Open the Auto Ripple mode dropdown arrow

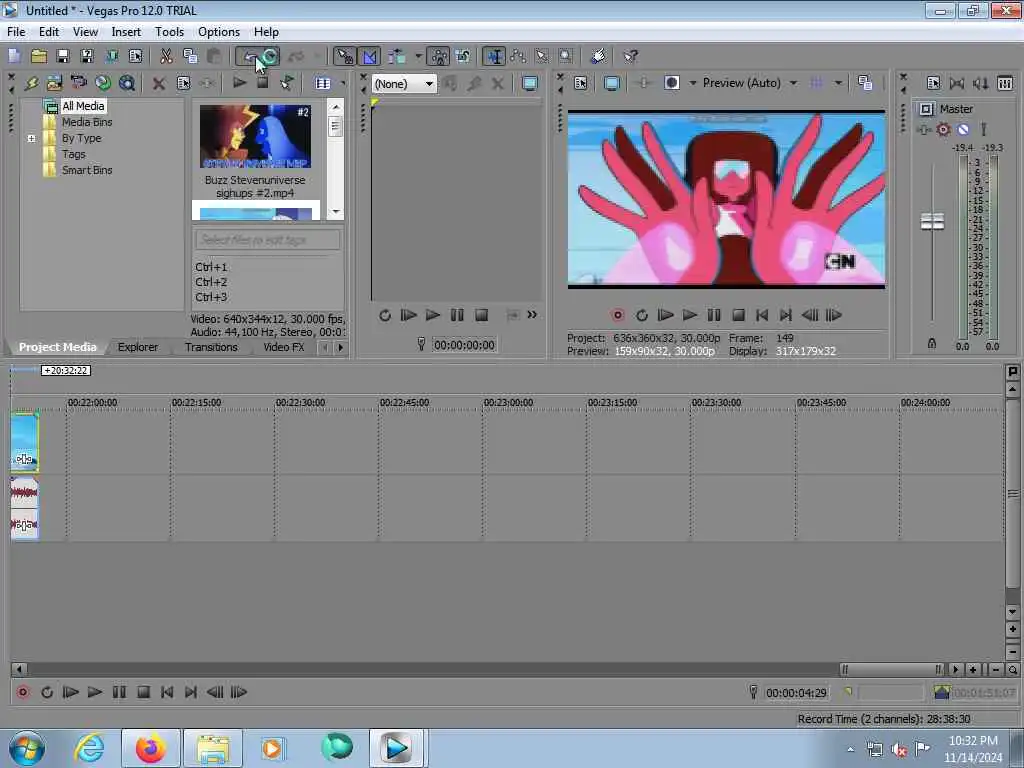(x=418, y=56)
